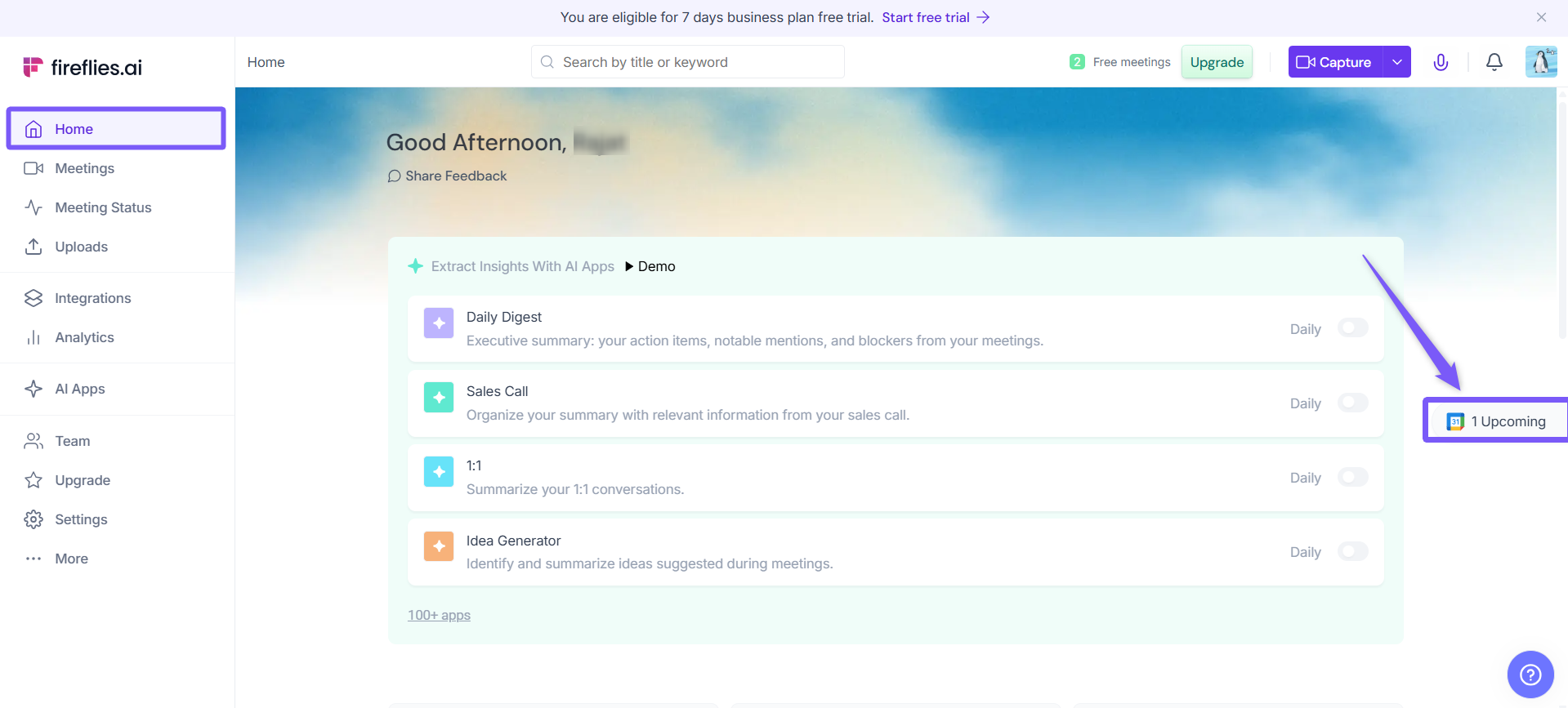Play the Demo video link
This screenshot has height=708, width=1568.
pyautogui.click(x=650, y=266)
